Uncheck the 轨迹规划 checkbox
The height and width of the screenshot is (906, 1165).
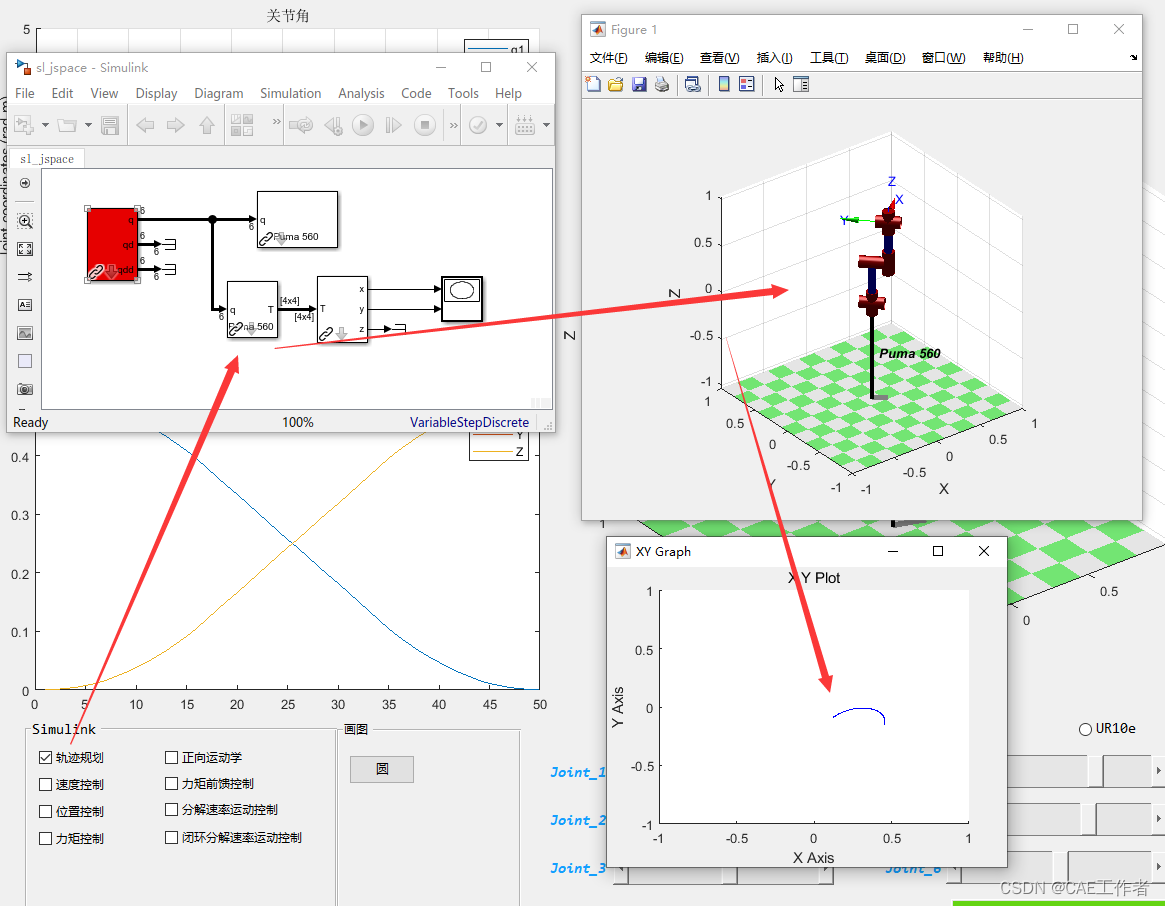pos(45,757)
